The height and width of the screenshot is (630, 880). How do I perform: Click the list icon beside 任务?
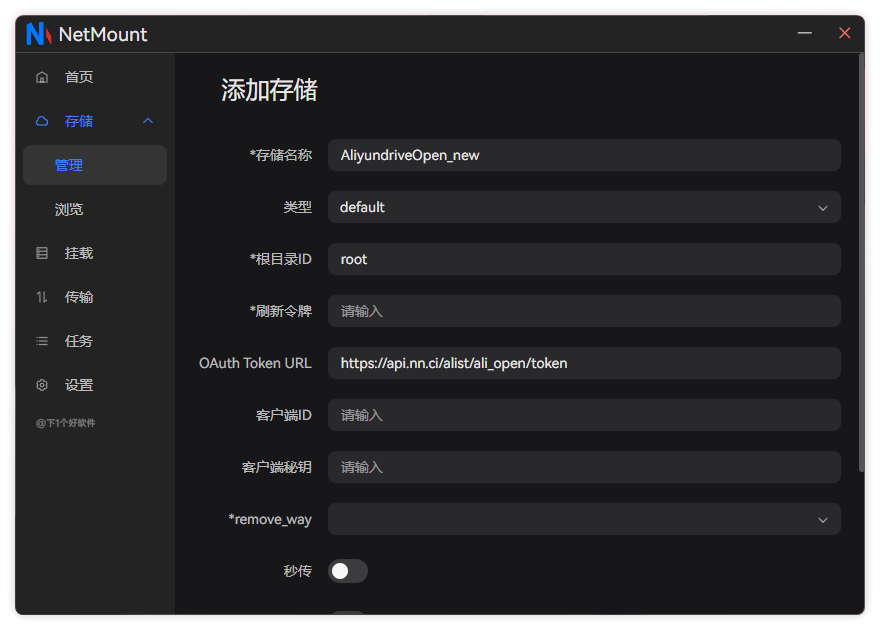pos(42,341)
